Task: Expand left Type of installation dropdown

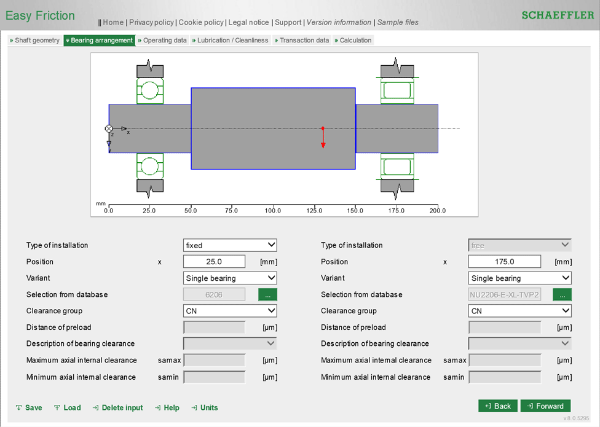Action: click(x=230, y=244)
